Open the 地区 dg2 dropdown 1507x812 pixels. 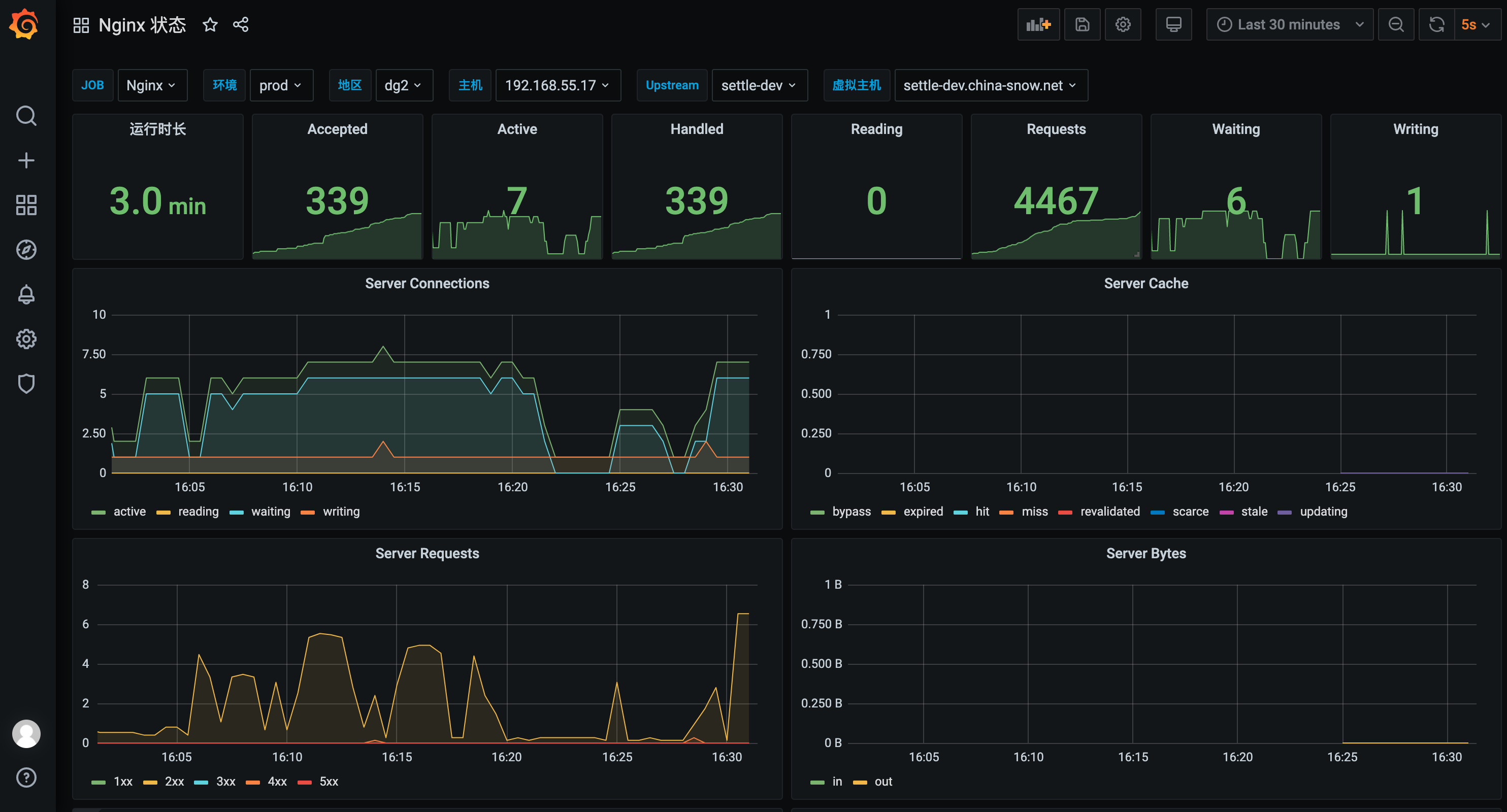tap(404, 85)
